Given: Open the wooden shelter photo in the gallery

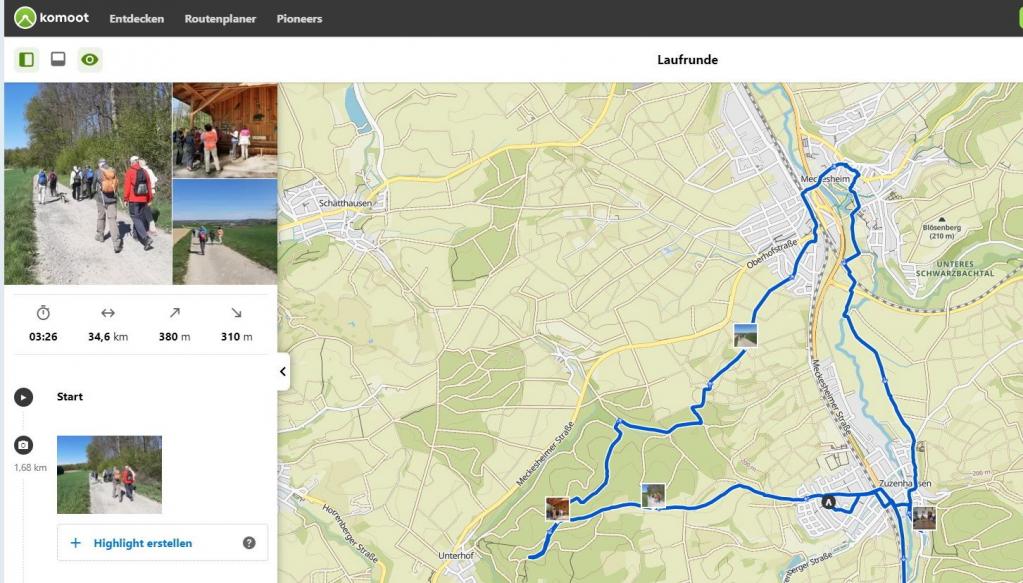Looking at the screenshot, I should tap(225, 130).
